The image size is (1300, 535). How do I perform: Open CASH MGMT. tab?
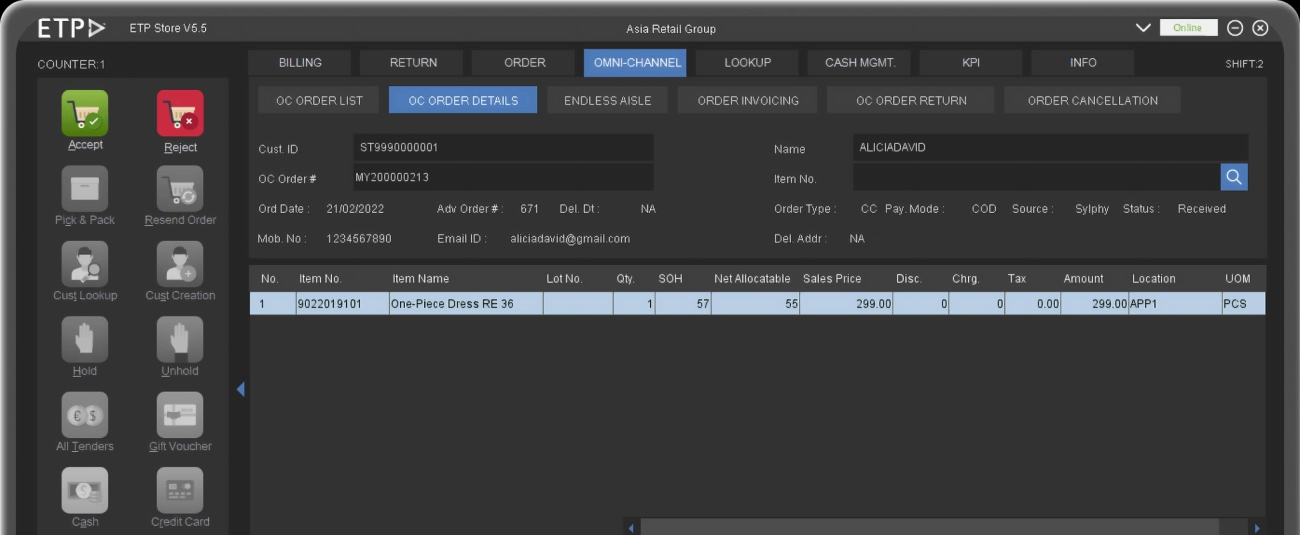click(x=860, y=63)
